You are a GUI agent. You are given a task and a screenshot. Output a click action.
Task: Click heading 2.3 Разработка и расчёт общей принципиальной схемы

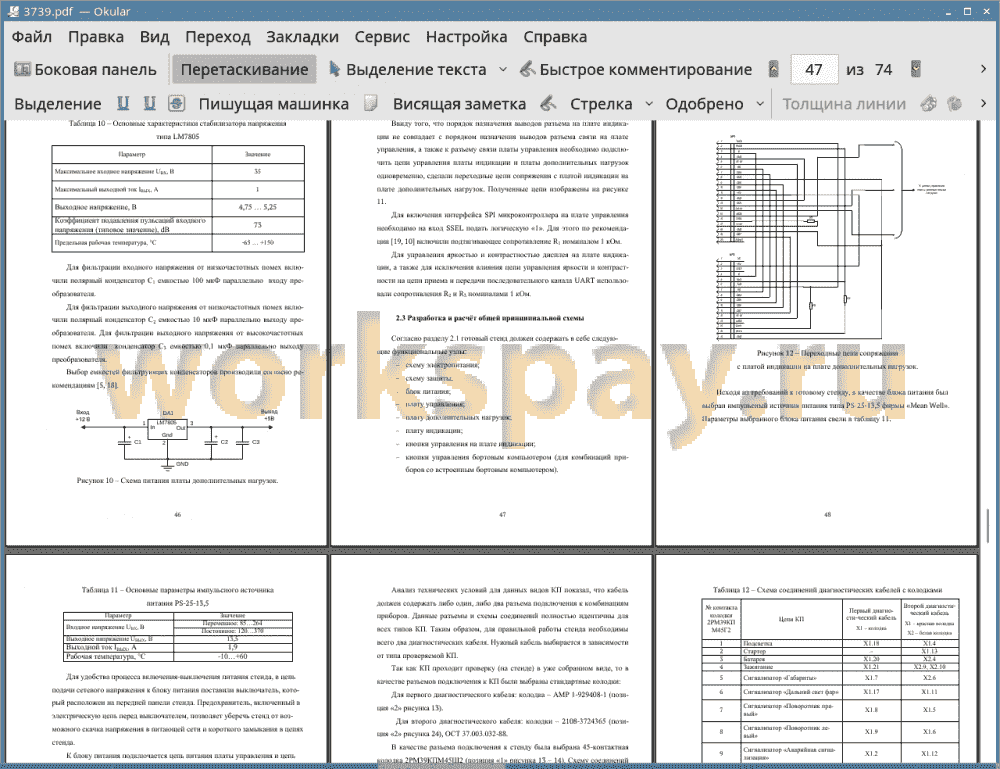click(490, 318)
